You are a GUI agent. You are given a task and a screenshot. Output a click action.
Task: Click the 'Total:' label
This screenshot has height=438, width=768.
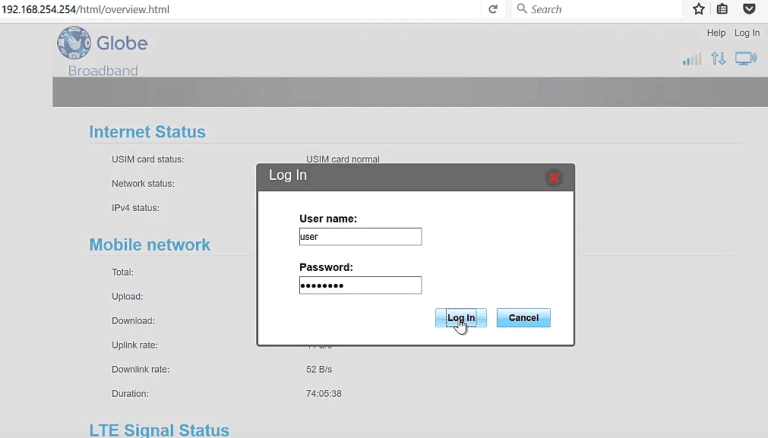(x=122, y=272)
